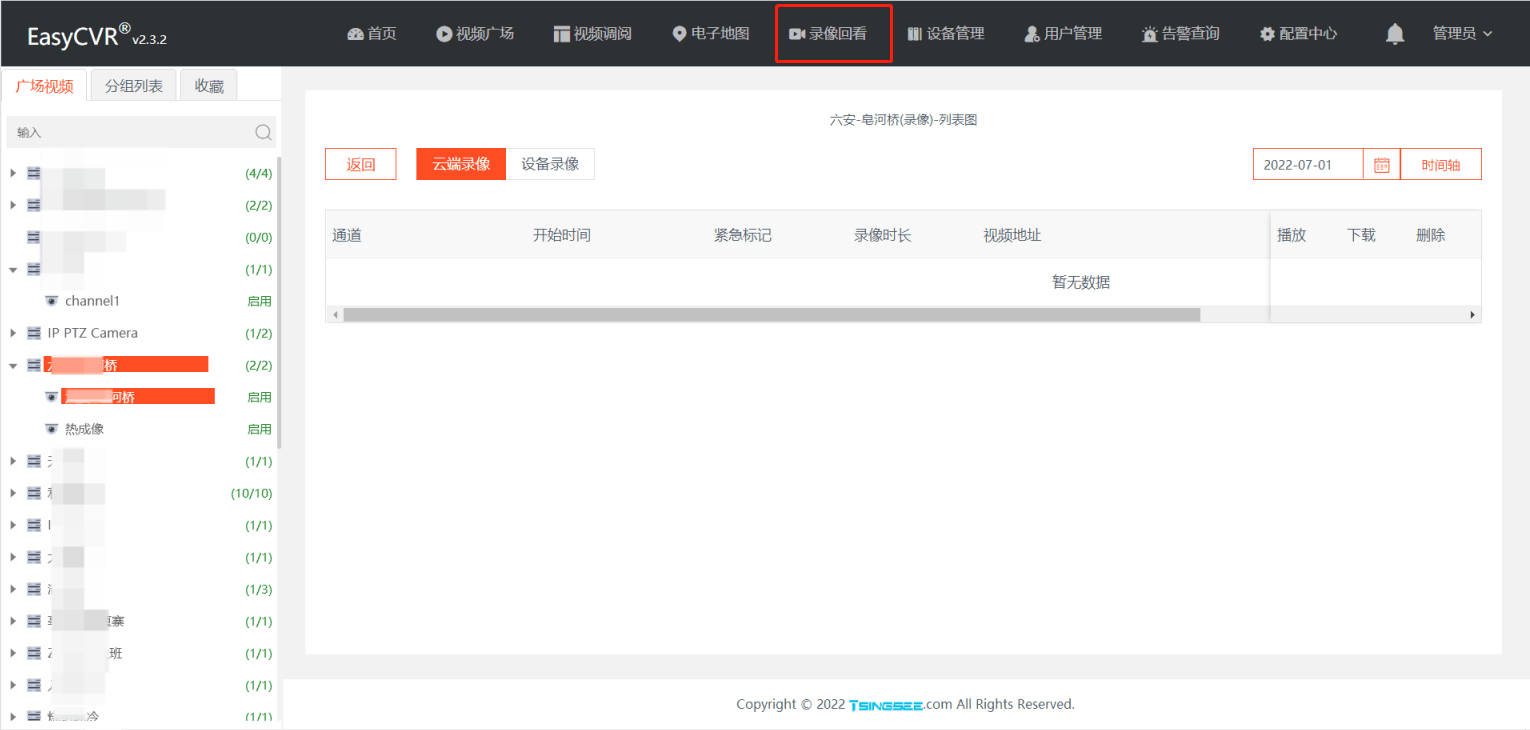
Task: Click the table's horizontal scrollbar thumb
Action: click(x=771, y=314)
